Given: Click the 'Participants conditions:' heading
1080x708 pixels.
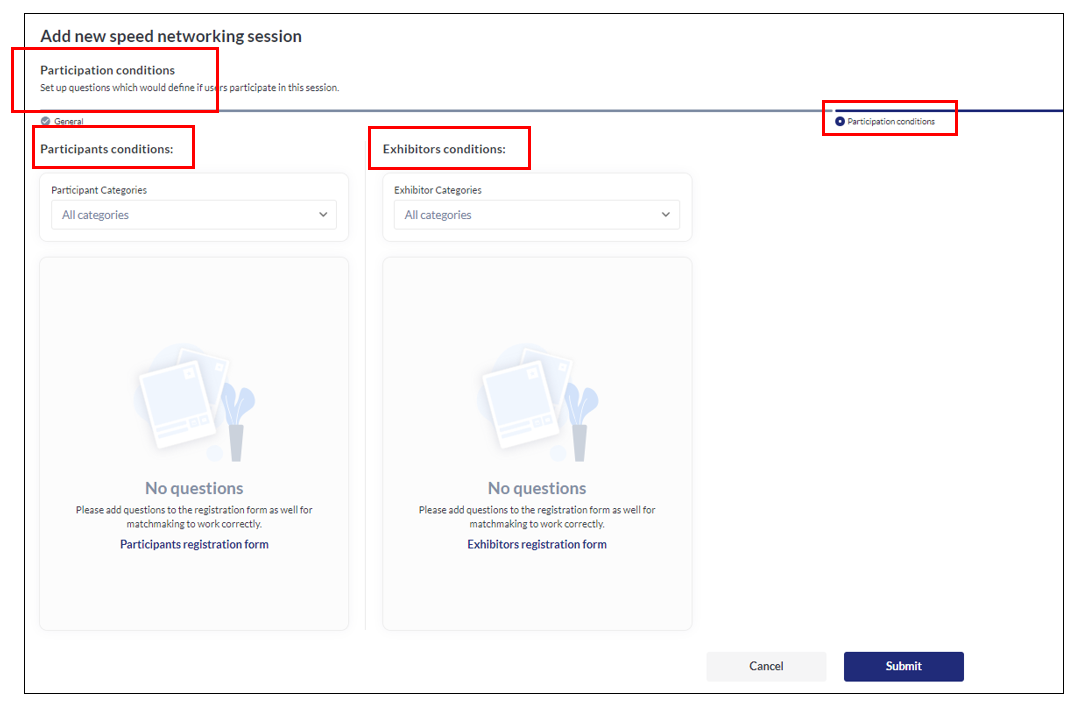Looking at the screenshot, I should click(107, 149).
